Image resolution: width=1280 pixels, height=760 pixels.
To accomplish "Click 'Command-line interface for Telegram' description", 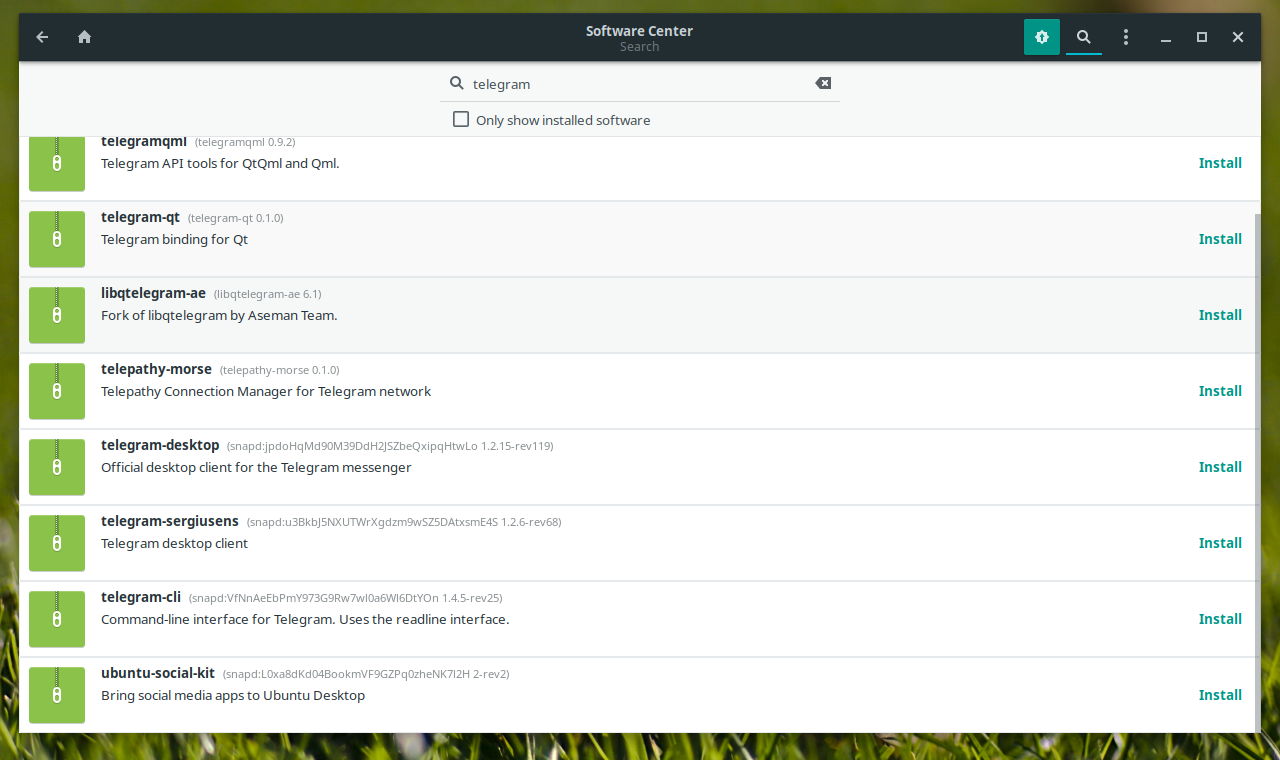I will [305, 619].
